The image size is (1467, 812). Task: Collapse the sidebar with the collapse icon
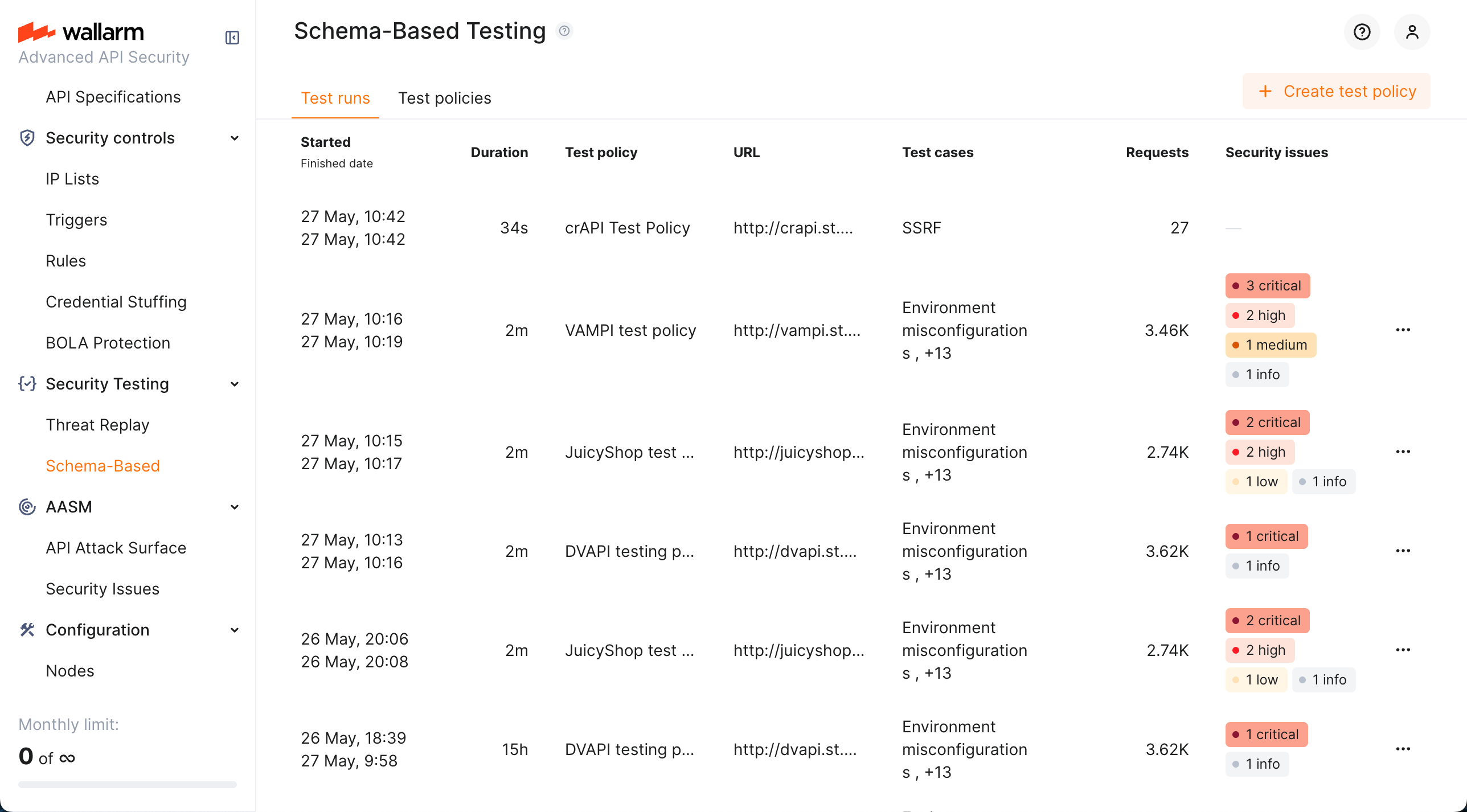point(232,38)
